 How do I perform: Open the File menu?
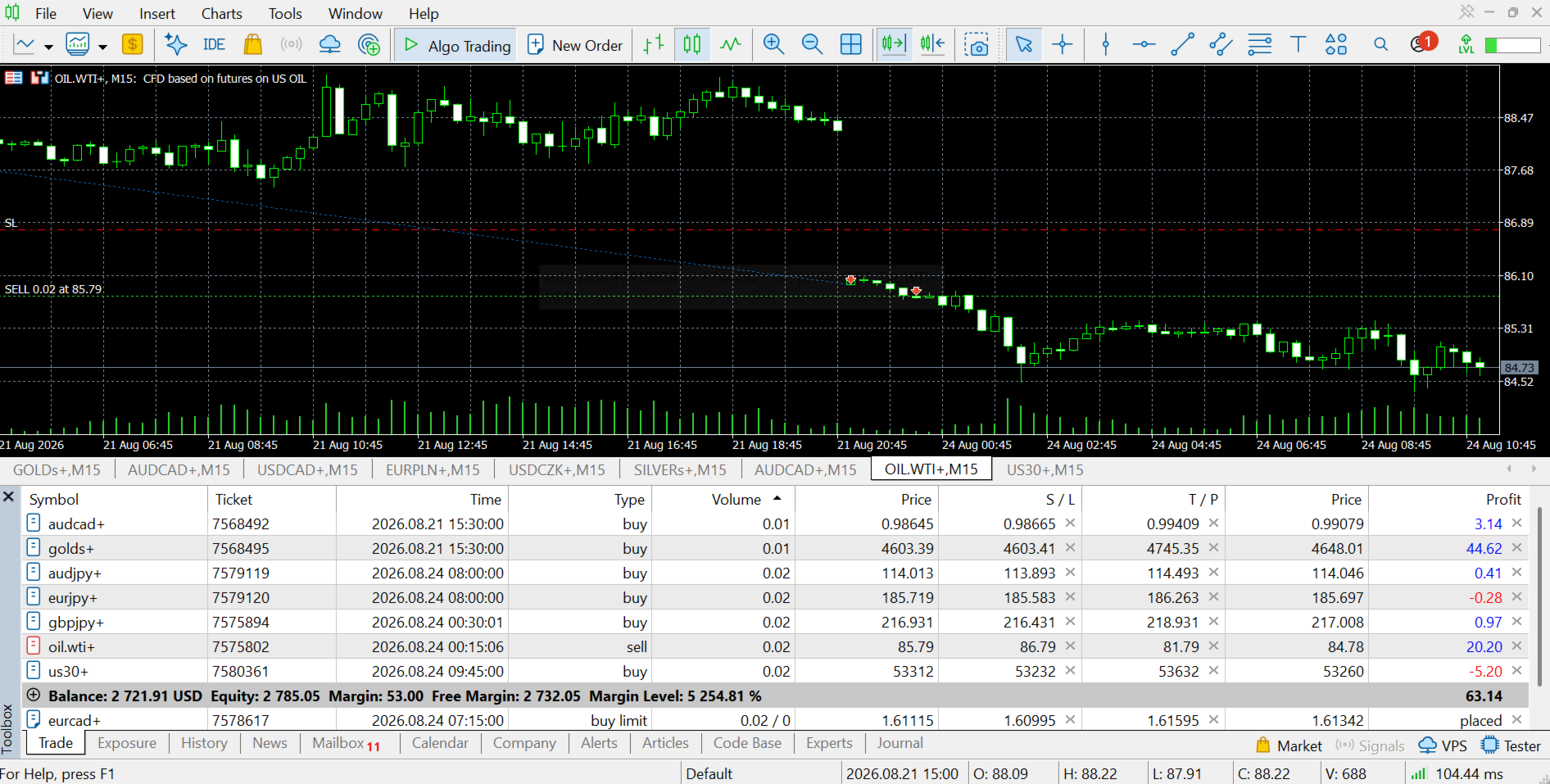[x=46, y=14]
